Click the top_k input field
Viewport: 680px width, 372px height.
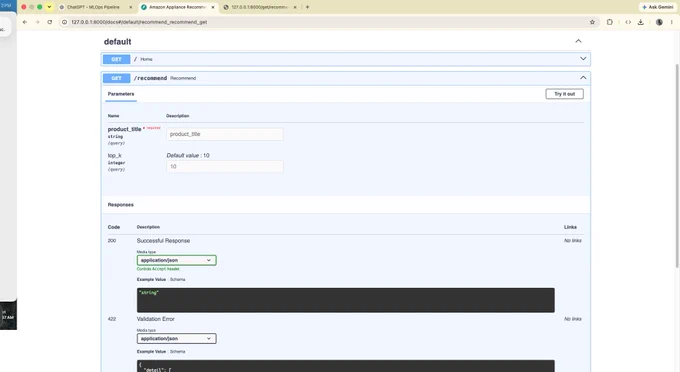pyautogui.click(x=225, y=166)
